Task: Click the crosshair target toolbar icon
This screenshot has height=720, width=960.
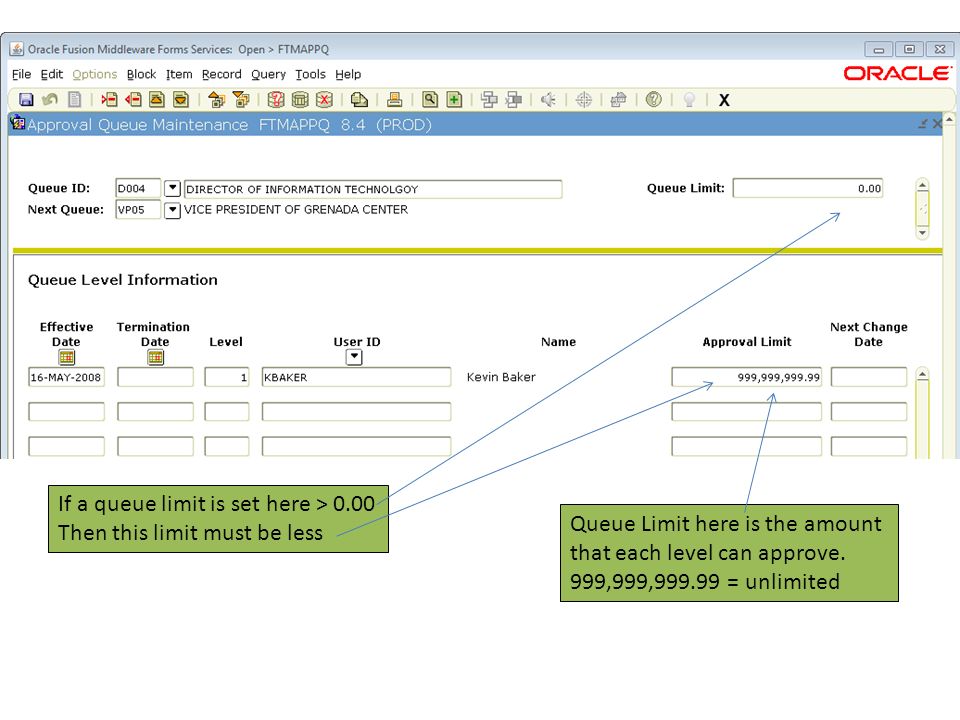Action: (x=584, y=99)
